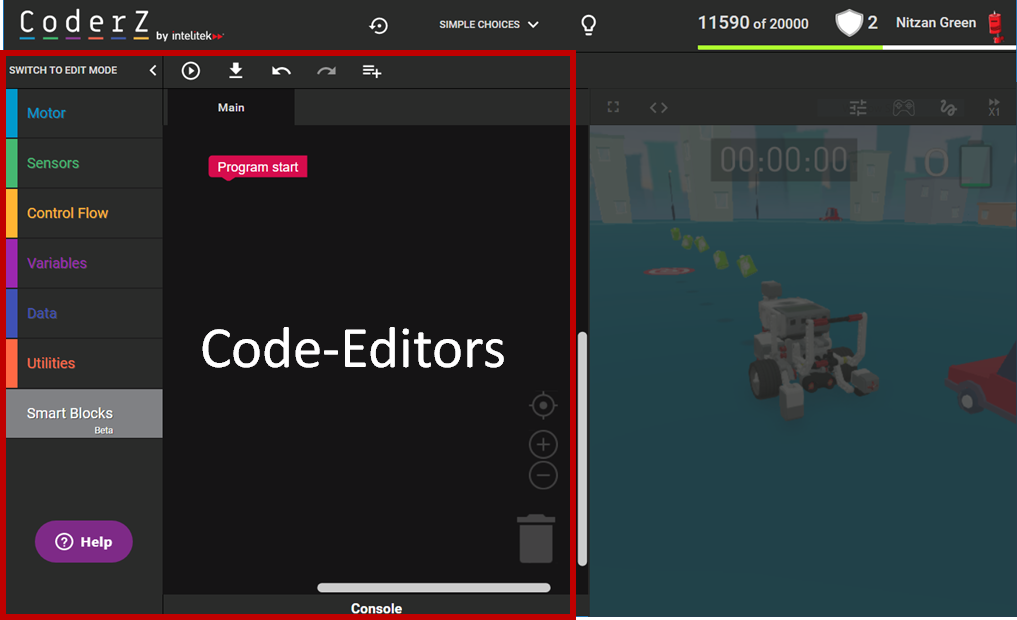Switch to edit mode
The width and height of the screenshot is (1017, 620).
click(x=63, y=70)
